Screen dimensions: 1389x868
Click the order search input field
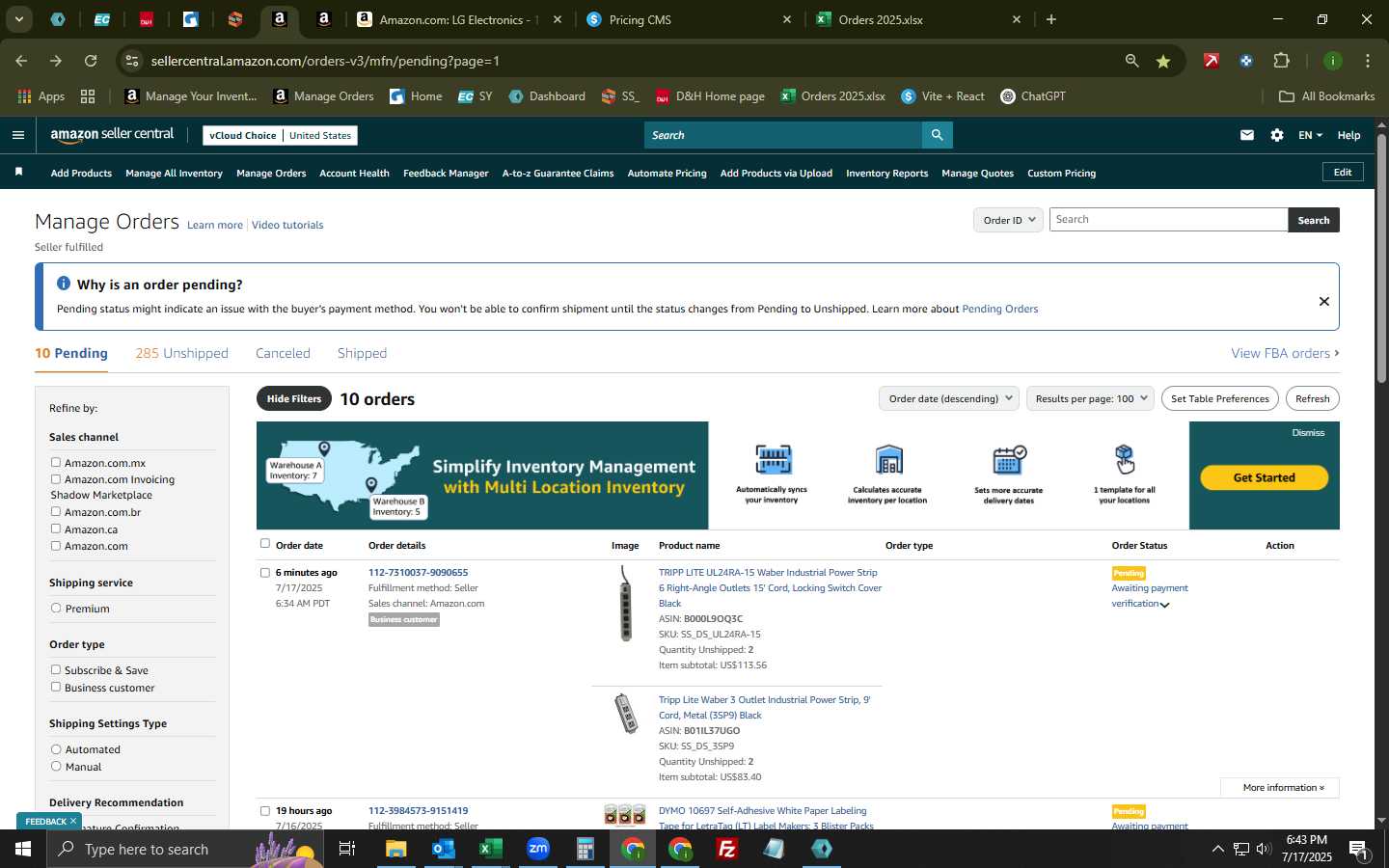[1168, 220]
